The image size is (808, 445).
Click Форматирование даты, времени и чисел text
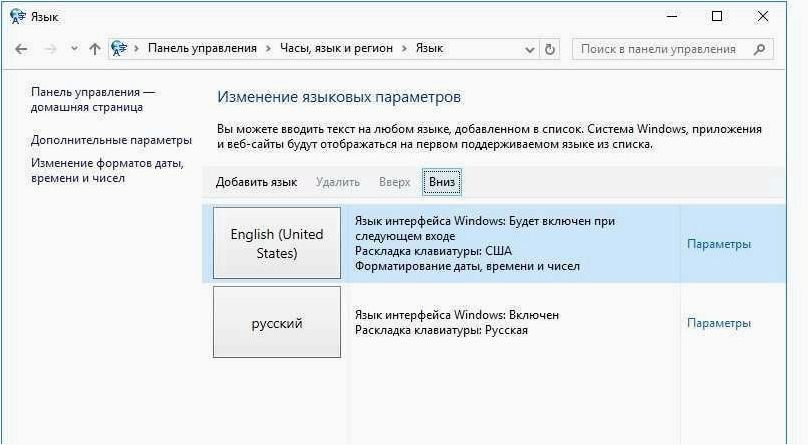click(467, 266)
